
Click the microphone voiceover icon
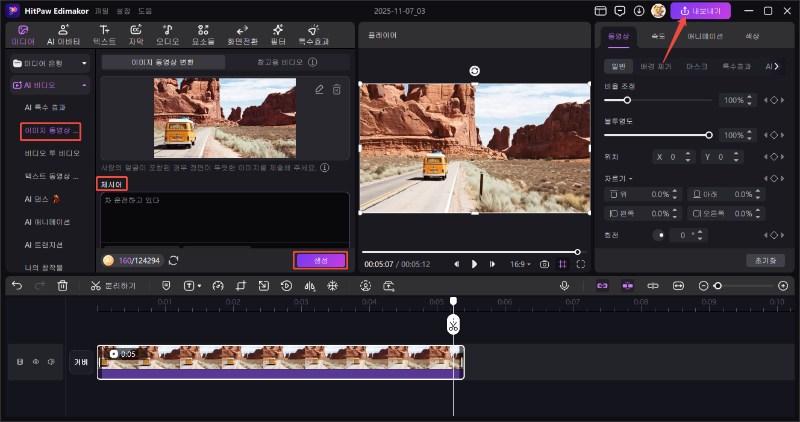[564, 286]
